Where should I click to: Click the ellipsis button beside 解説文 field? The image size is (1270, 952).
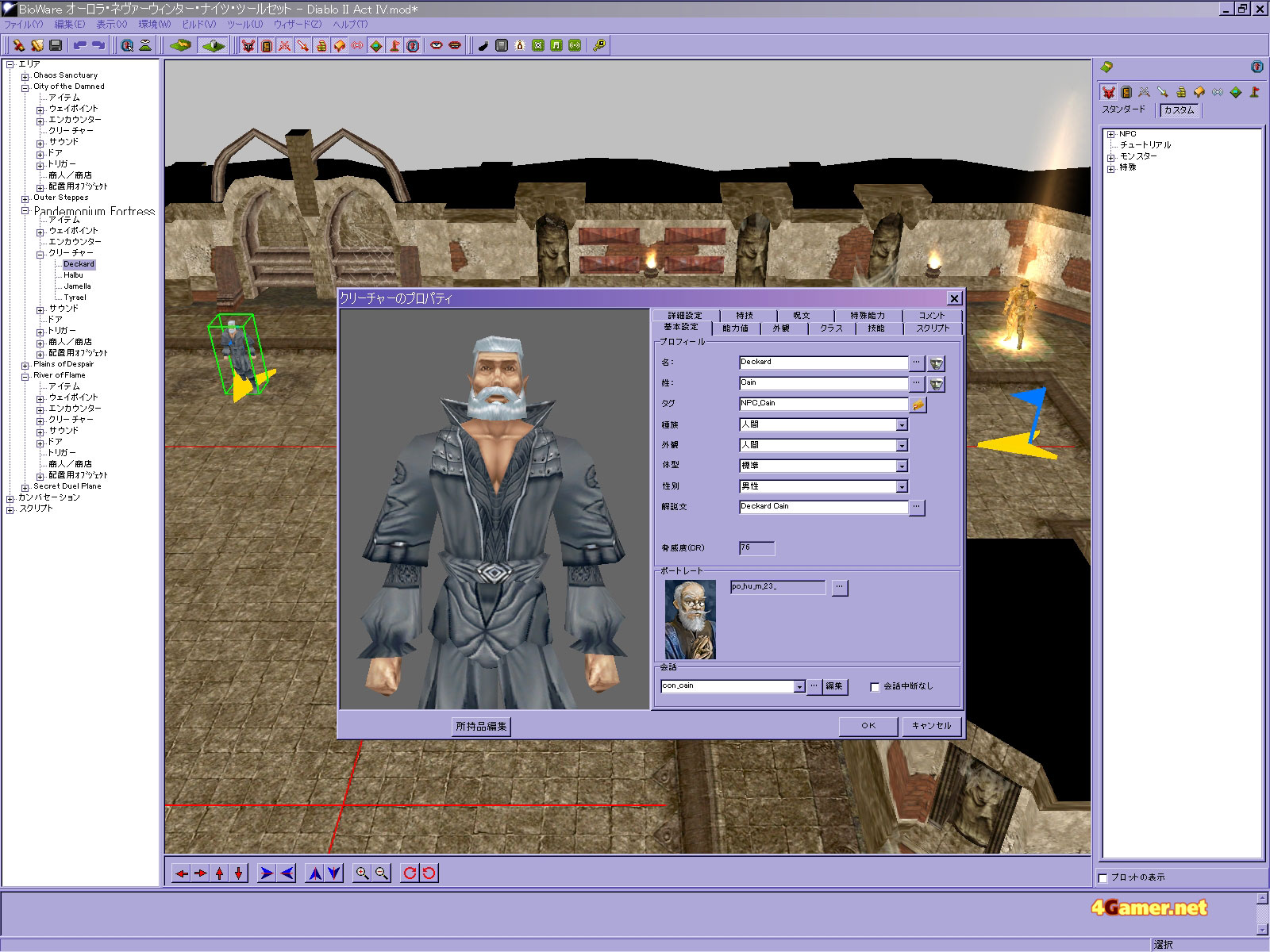click(917, 507)
